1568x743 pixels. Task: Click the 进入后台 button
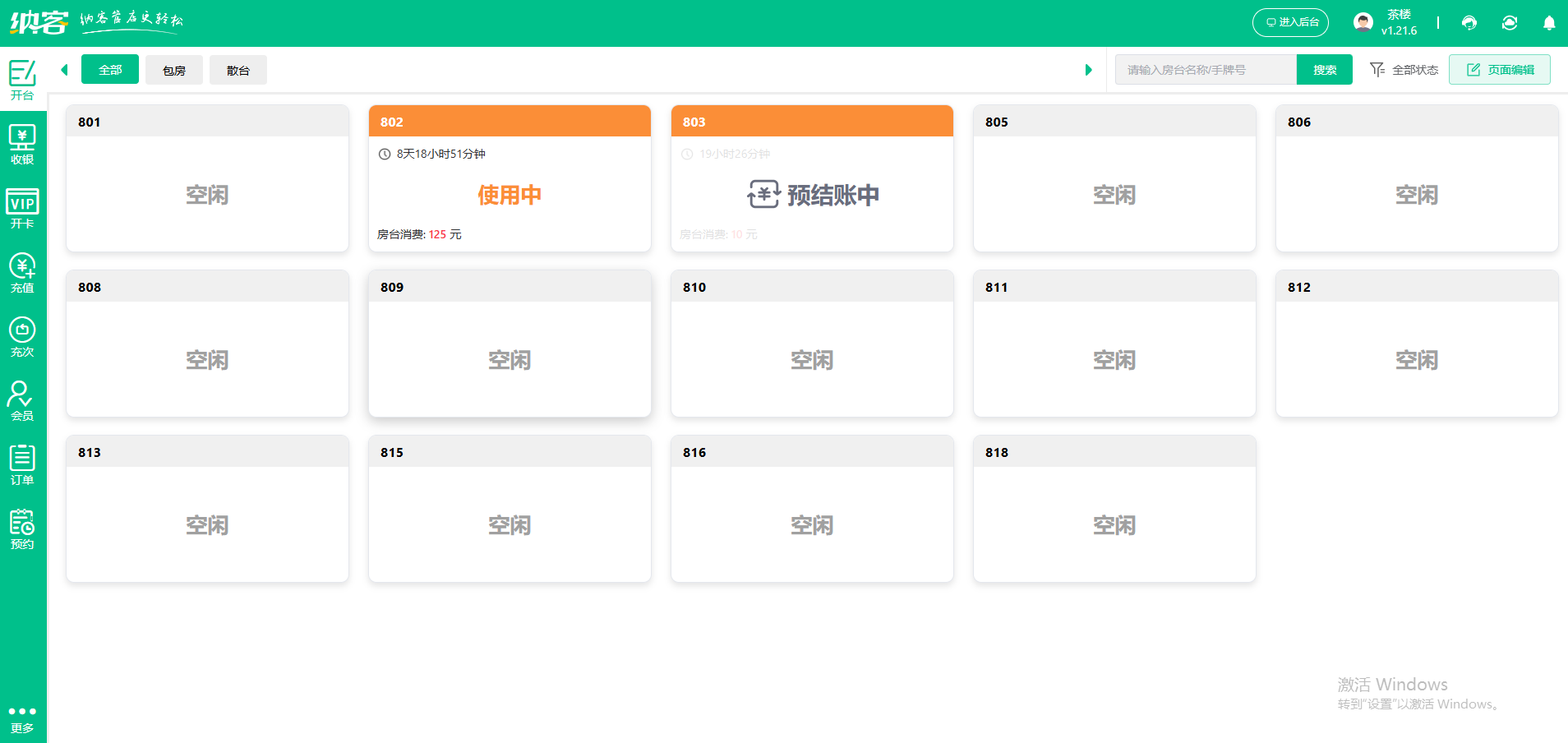click(x=1290, y=22)
